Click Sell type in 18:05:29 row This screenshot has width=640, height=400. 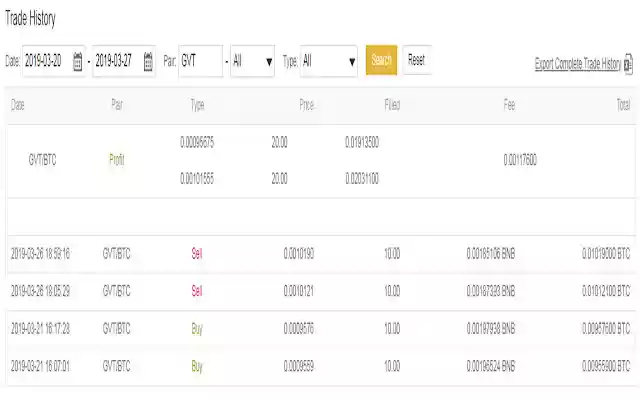click(x=197, y=291)
